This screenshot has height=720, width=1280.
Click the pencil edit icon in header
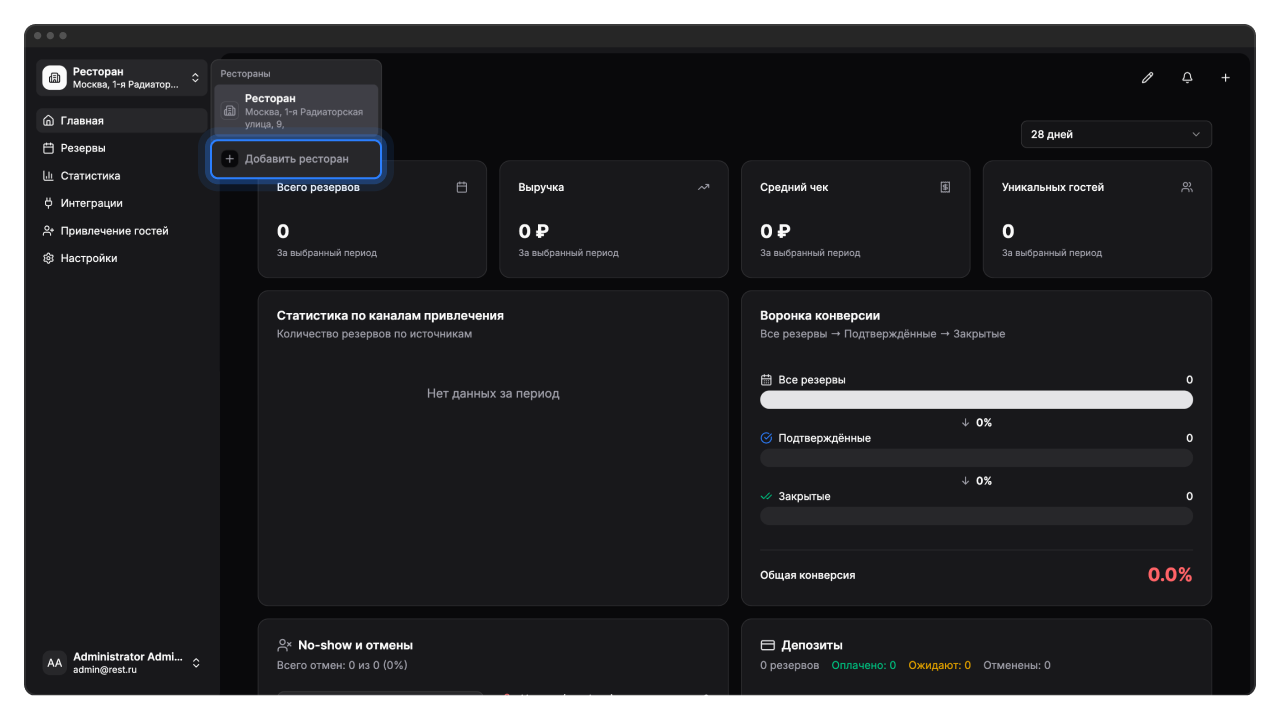(1147, 78)
